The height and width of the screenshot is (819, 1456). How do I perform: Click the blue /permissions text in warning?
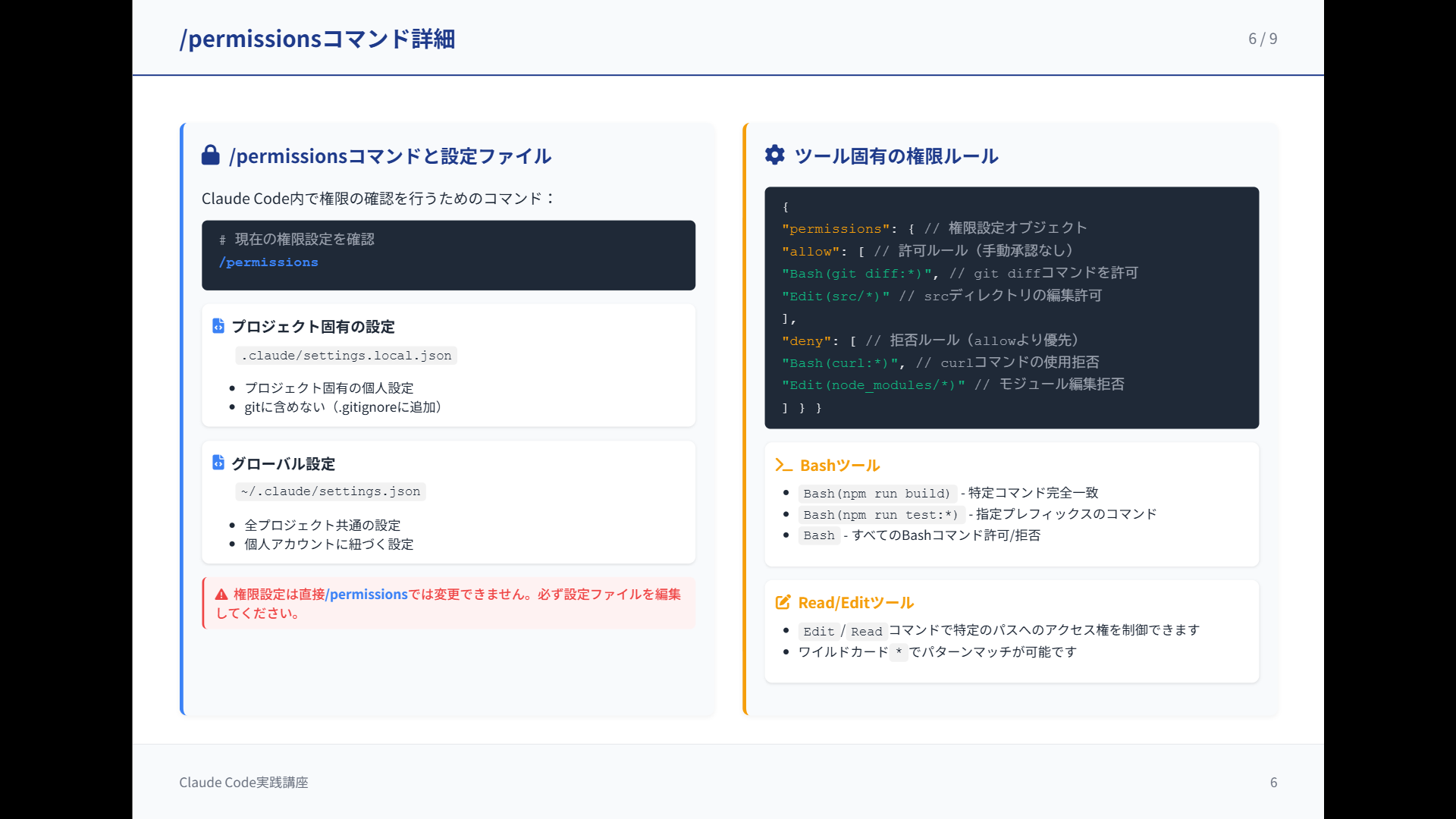point(366,595)
